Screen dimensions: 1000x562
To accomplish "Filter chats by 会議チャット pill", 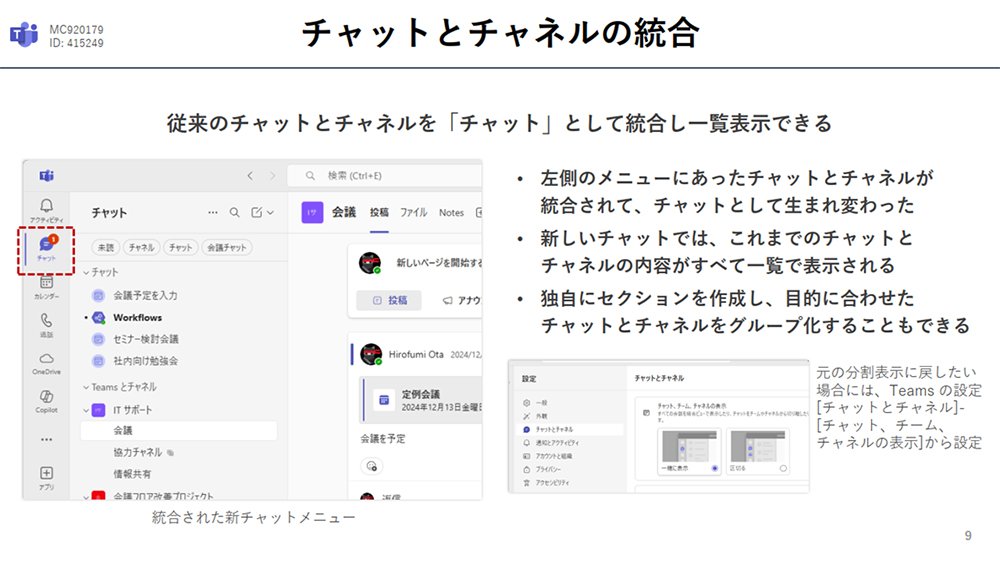I will coord(227,248).
